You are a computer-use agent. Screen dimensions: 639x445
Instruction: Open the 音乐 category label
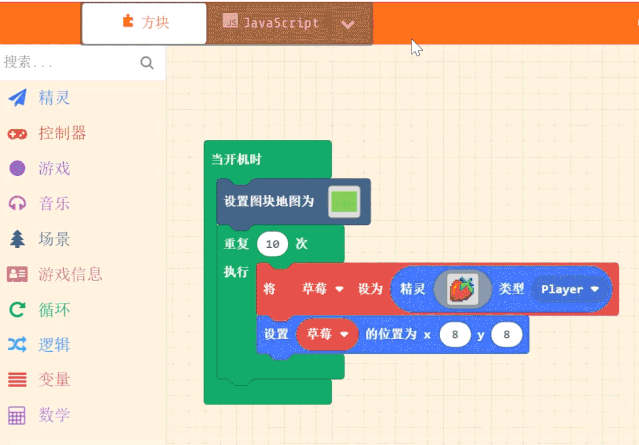[54, 203]
